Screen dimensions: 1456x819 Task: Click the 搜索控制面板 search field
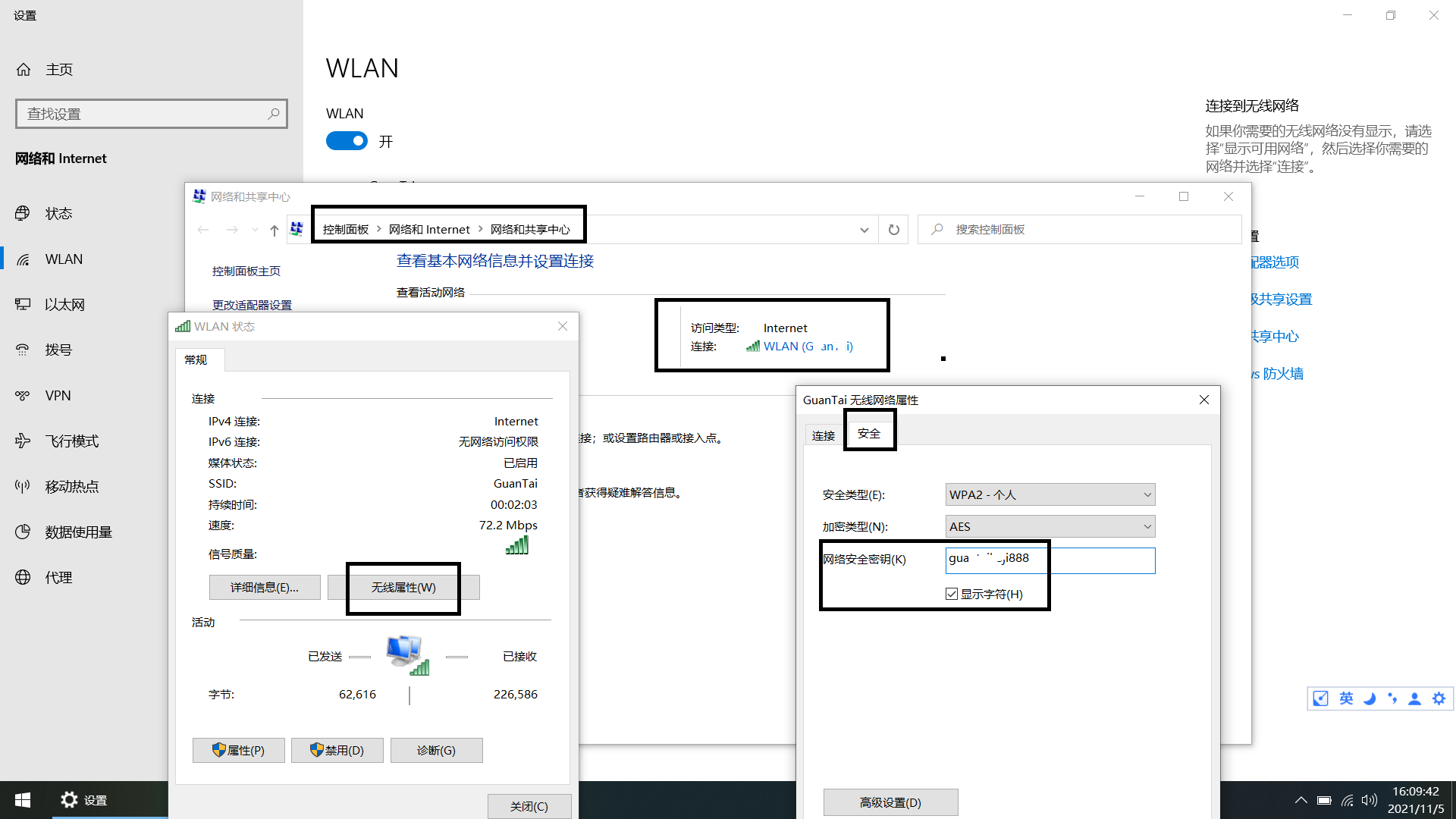pyautogui.click(x=1080, y=229)
